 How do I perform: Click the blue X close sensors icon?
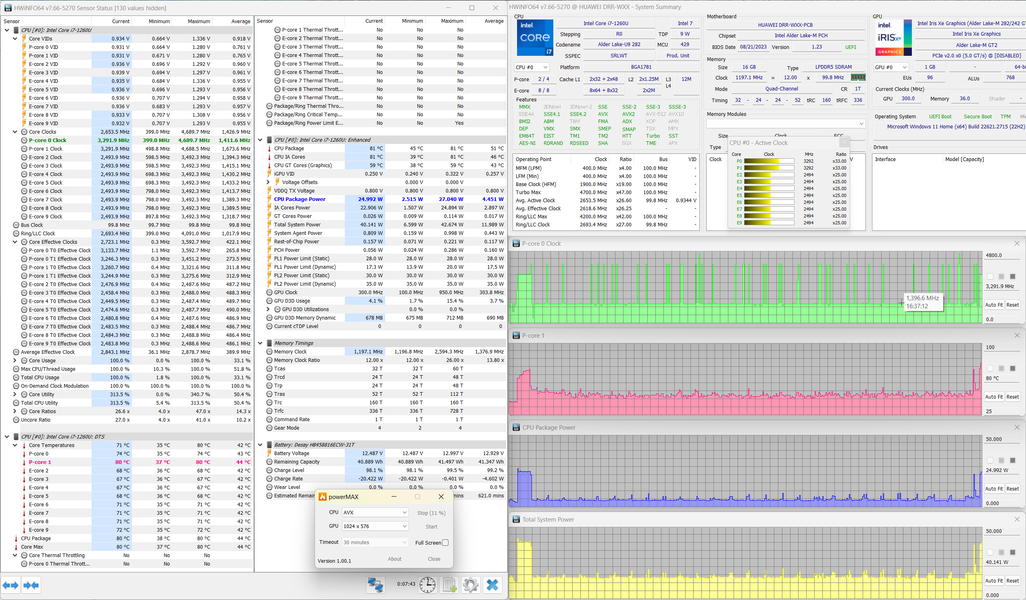tap(493, 585)
